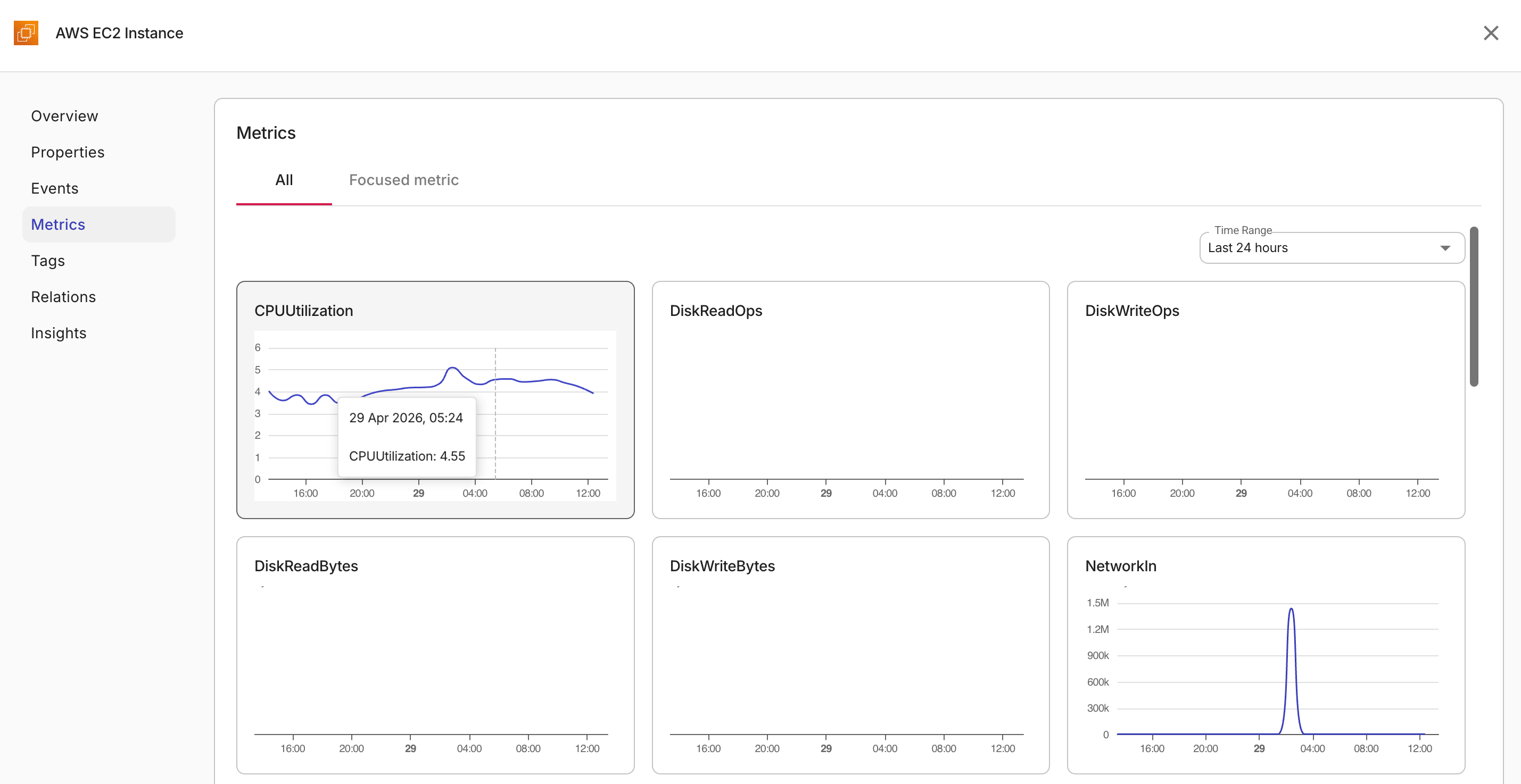Click the 'AWS EC2 Instance' title text
Image resolution: width=1521 pixels, height=784 pixels.
(x=119, y=33)
